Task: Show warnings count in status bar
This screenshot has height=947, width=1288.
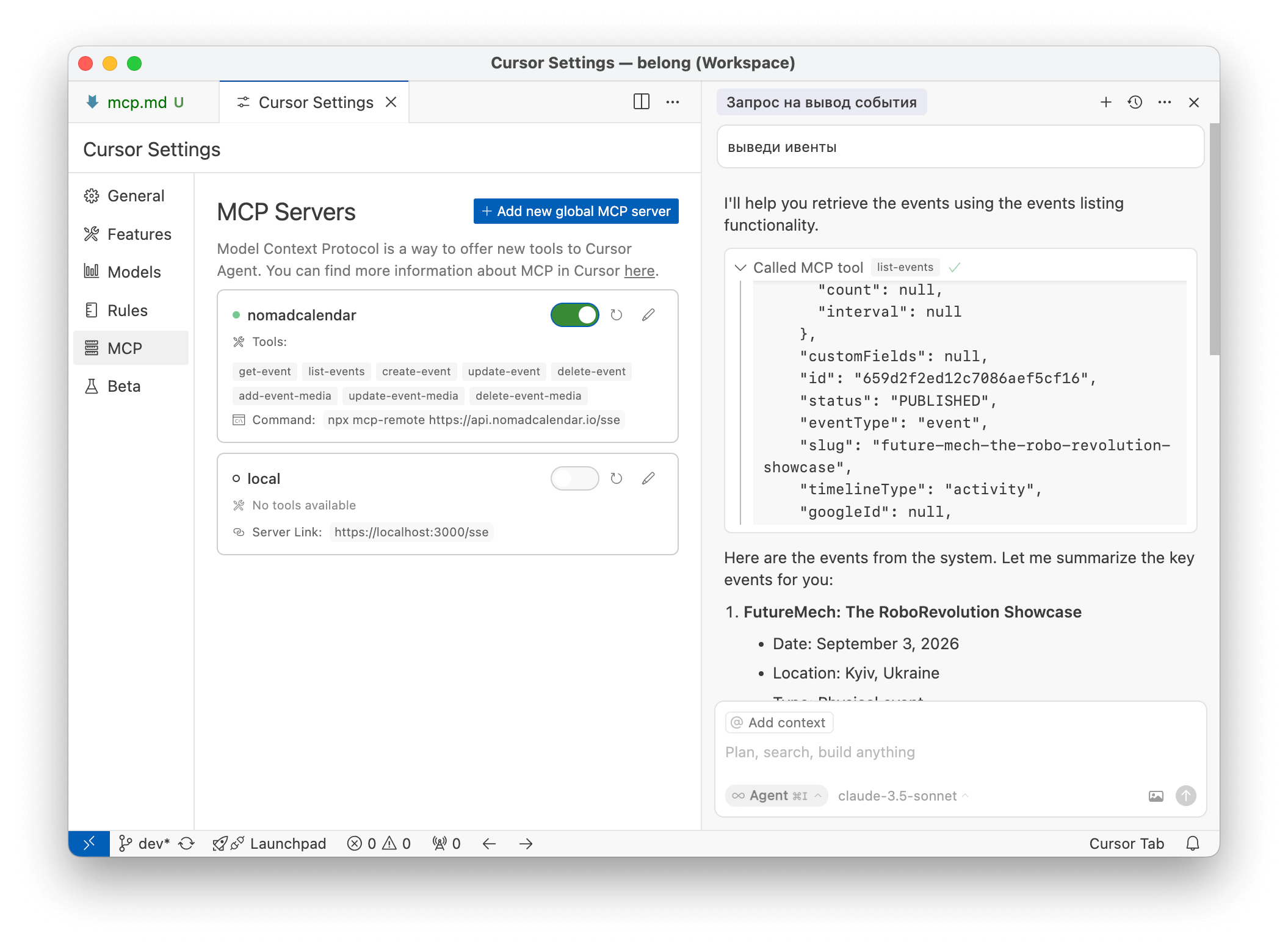Action: pyautogui.click(x=397, y=843)
